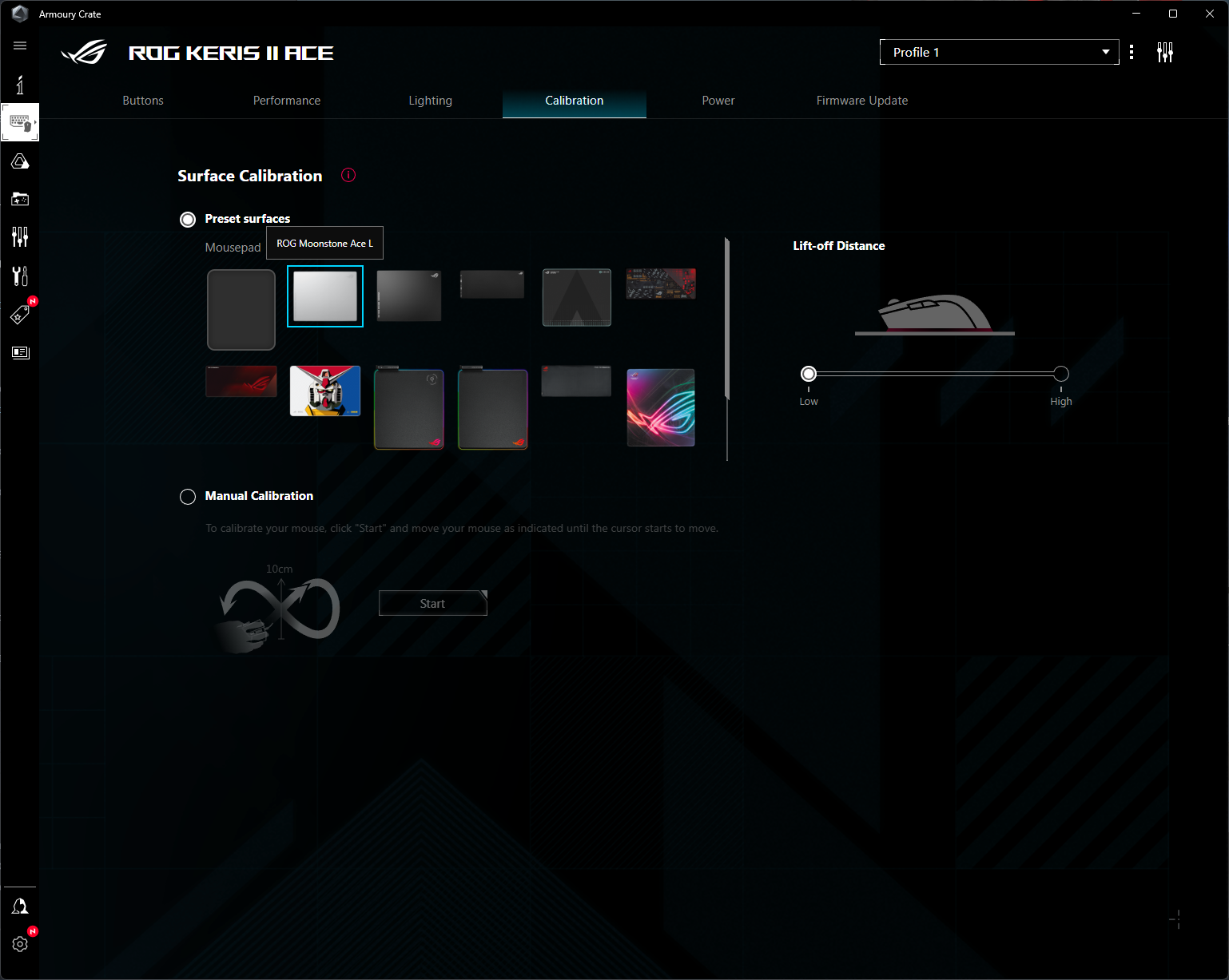Select the Gundam robot mousepad preset
Image resolution: width=1229 pixels, height=980 pixels.
click(325, 391)
